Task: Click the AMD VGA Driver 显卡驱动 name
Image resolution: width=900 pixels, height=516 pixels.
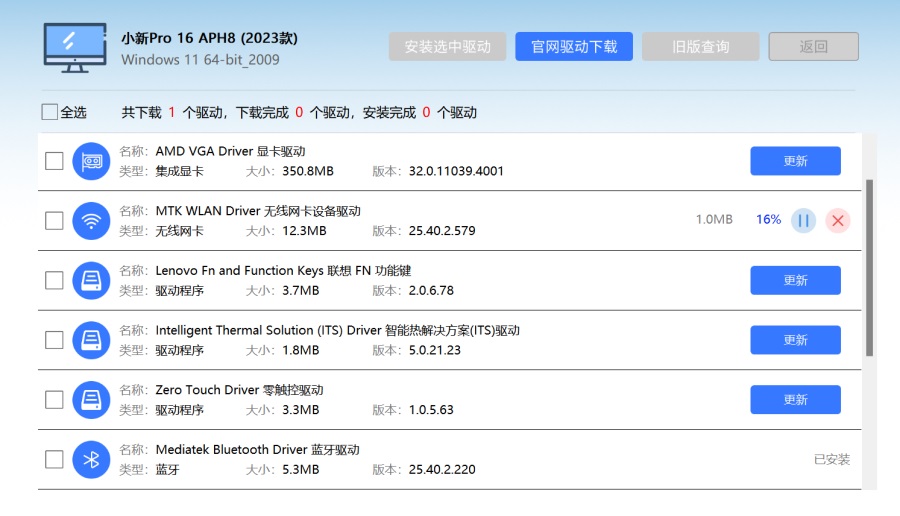Action: click(x=230, y=151)
